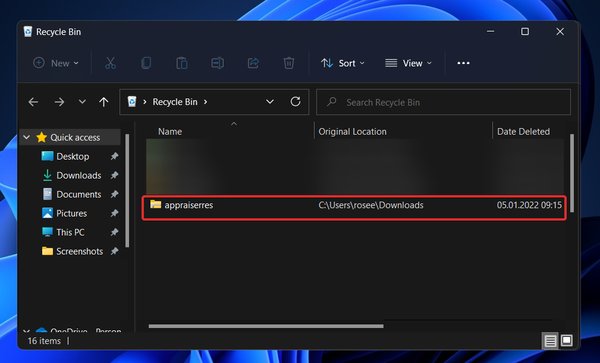Click the Rename icon in toolbar
The width and height of the screenshot is (600, 363).
point(217,63)
